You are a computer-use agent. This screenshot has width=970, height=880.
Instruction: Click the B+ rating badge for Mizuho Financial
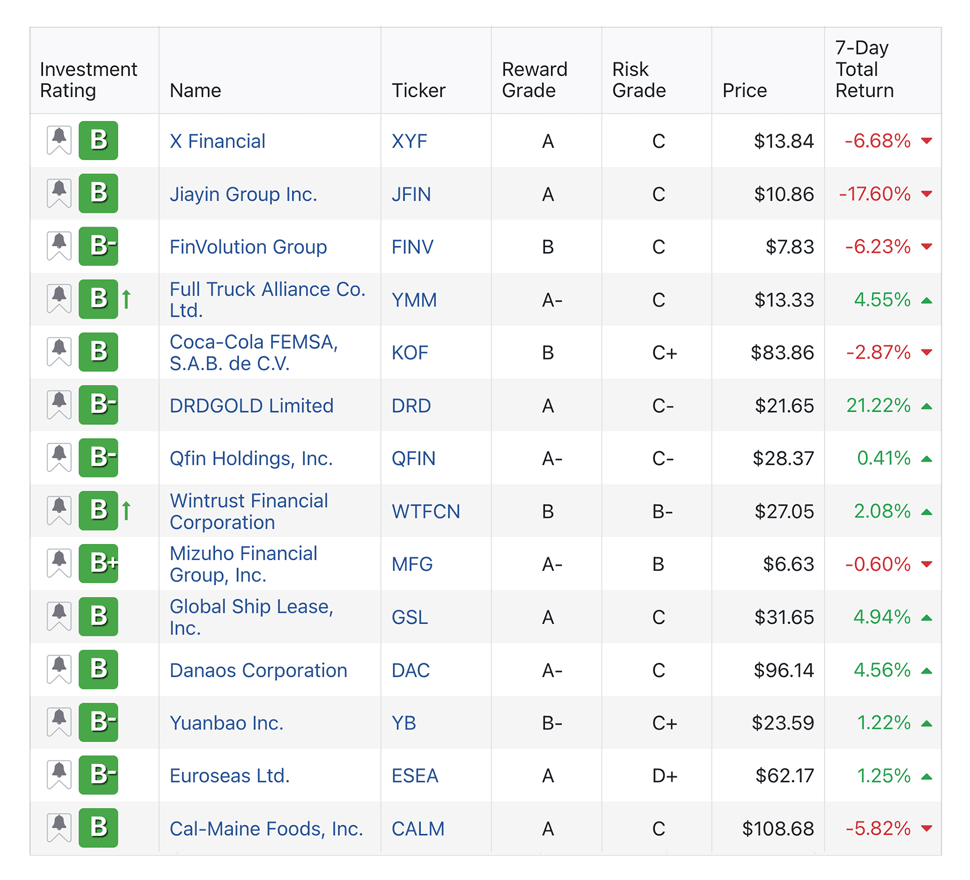[x=99, y=564]
